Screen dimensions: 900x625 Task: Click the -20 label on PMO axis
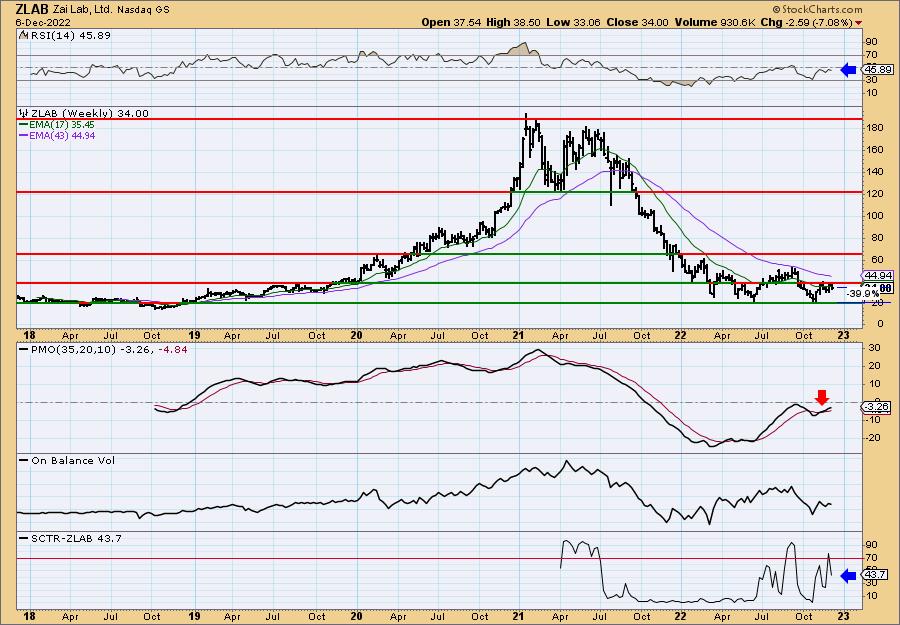click(874, 437)
